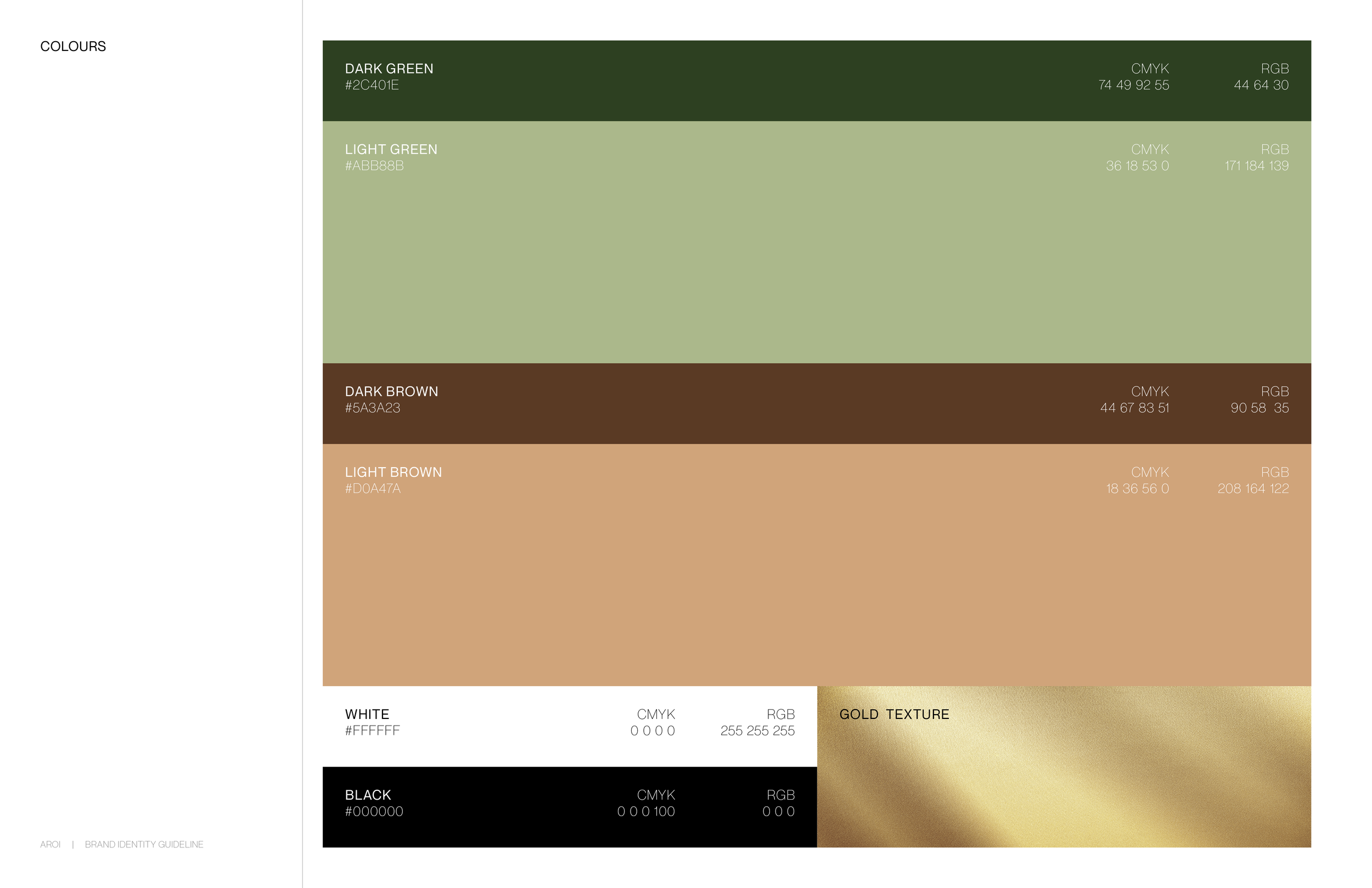Click RGB value 255 255 255
1372x888 pixels.
click(x=757, y=730)
